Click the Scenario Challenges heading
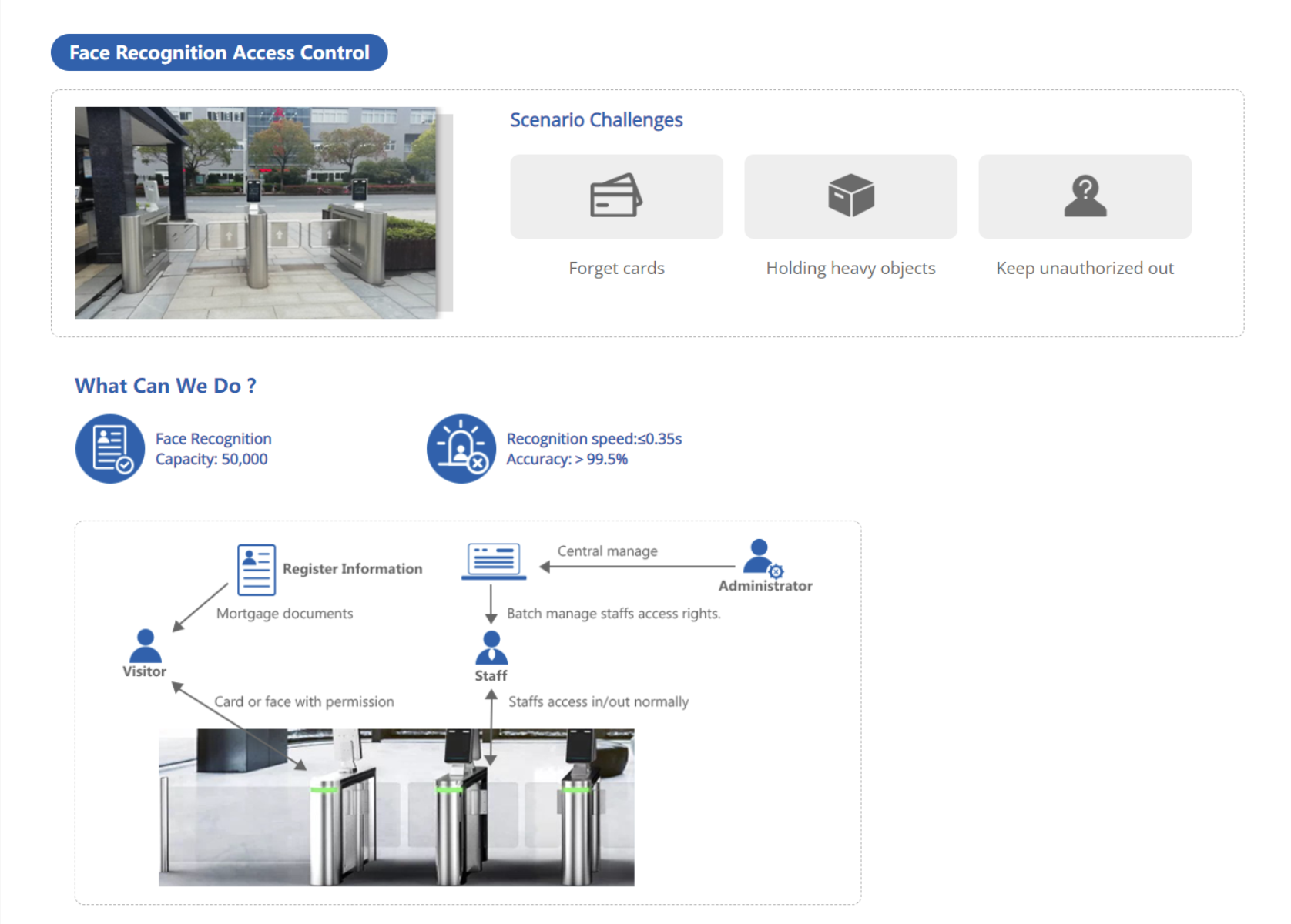1291x924 pixels. [x=595, y=120]
